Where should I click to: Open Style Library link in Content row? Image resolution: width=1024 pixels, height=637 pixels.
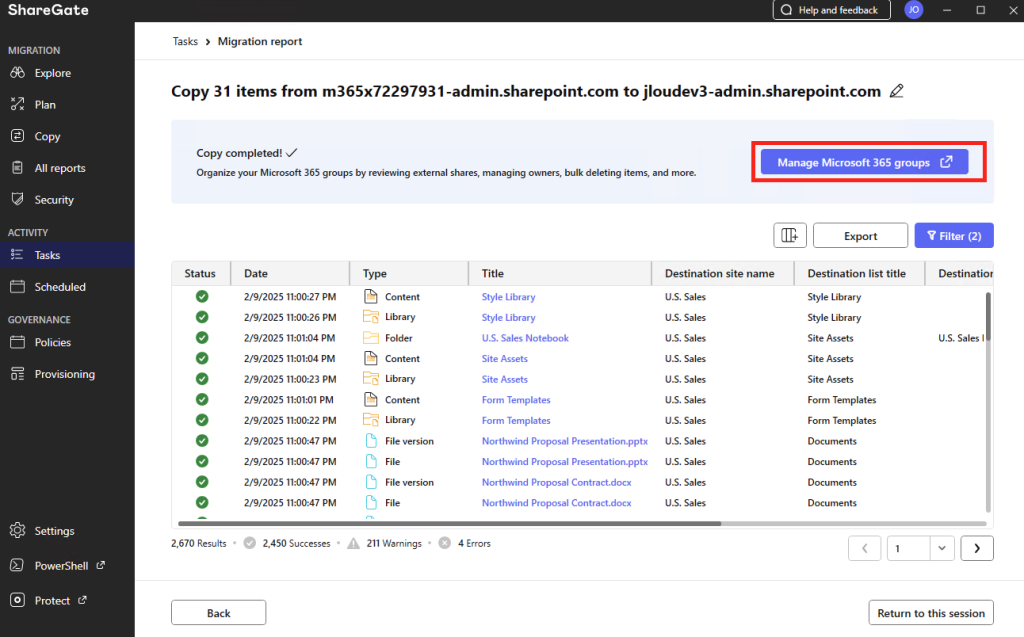[x=509, y=297]
